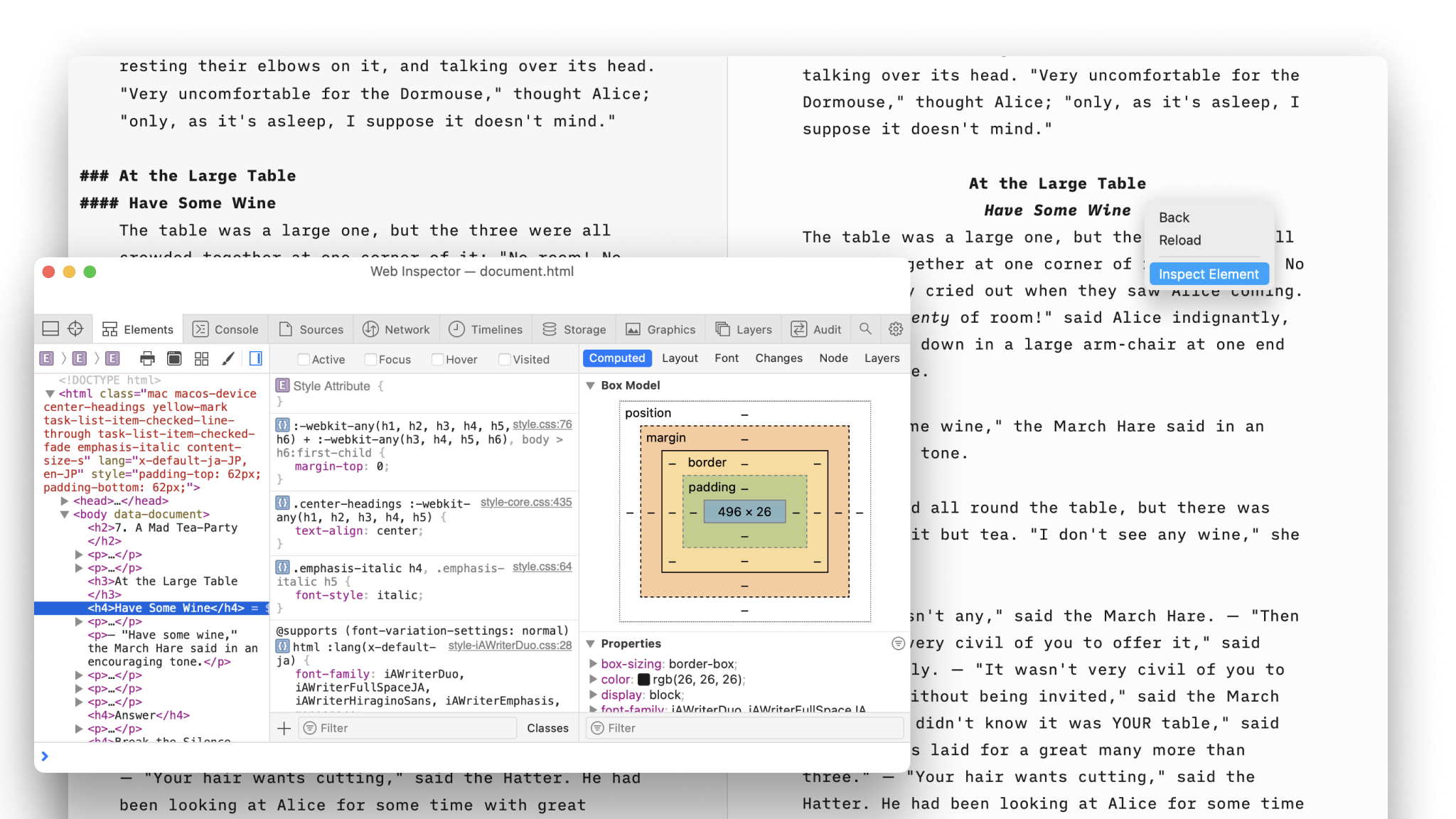
Task: Toggle the Web Inspector dock position icon
Action: [x=50, y=328]
